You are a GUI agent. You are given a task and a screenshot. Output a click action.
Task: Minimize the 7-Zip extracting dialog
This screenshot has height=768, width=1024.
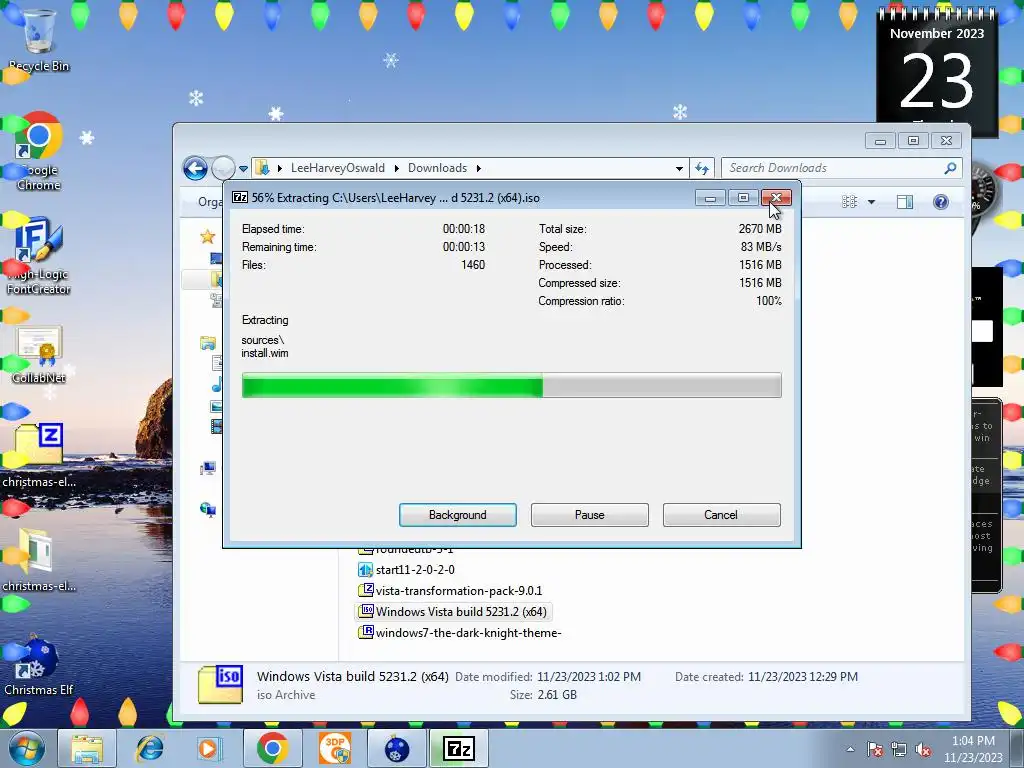pos(710,198)
